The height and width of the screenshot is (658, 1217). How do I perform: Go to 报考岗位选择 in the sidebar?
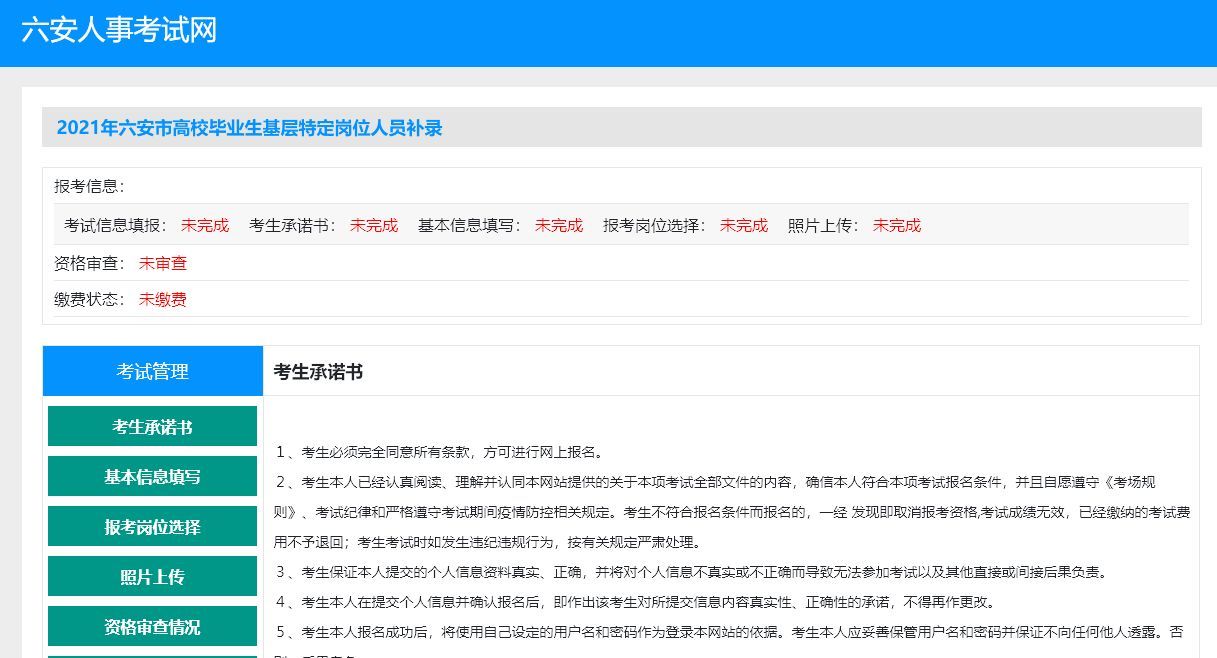152,527
